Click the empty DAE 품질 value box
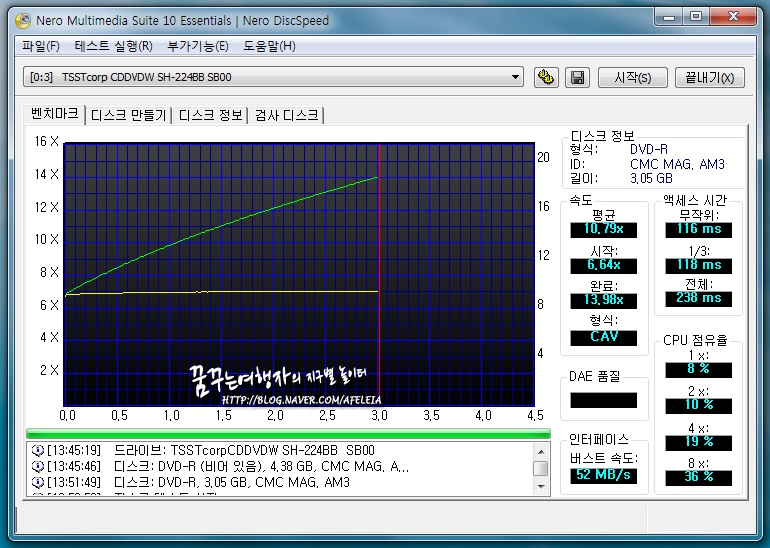770x548 pixels. point(604,400)
